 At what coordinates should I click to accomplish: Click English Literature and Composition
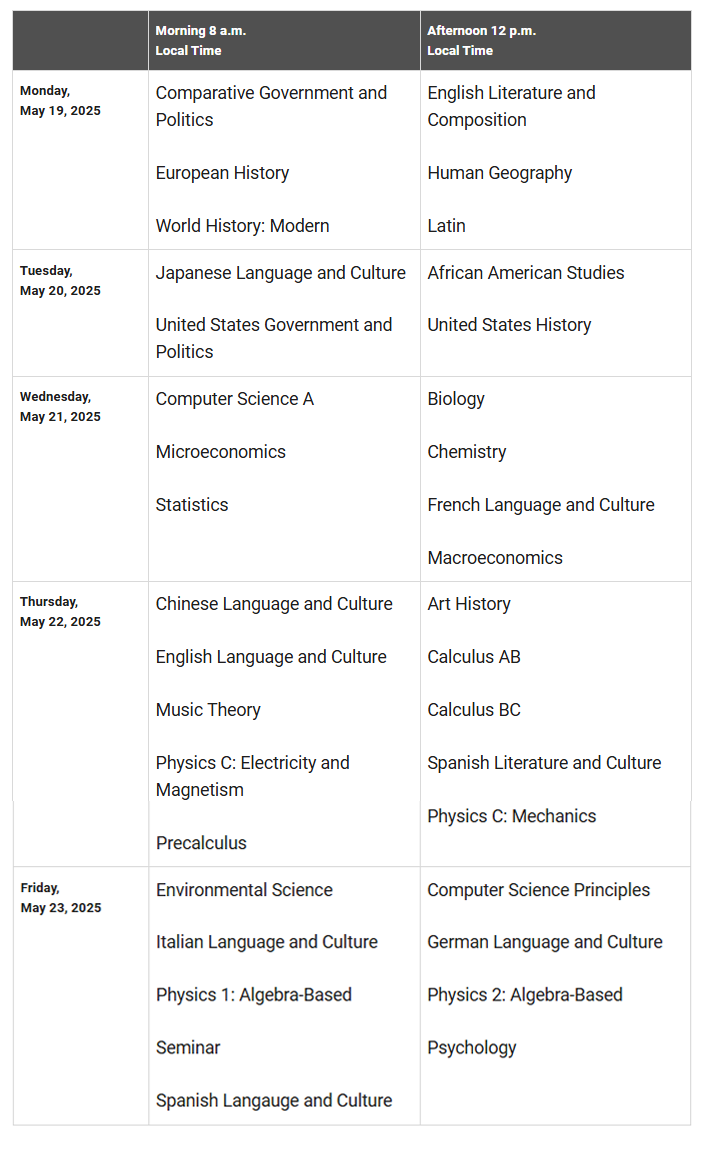pyautogui.click(x=511, y=106)
